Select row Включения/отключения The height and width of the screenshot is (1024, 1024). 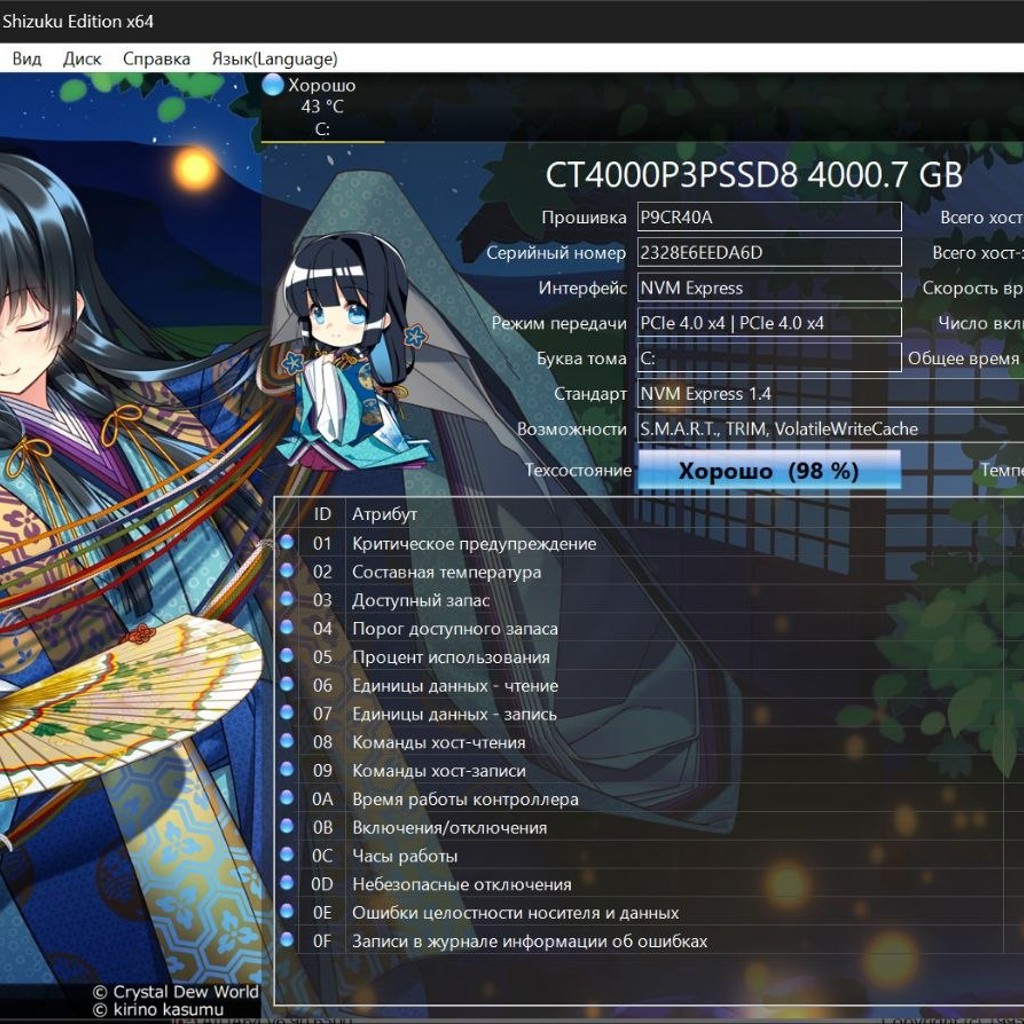click(x=649, y=827)
